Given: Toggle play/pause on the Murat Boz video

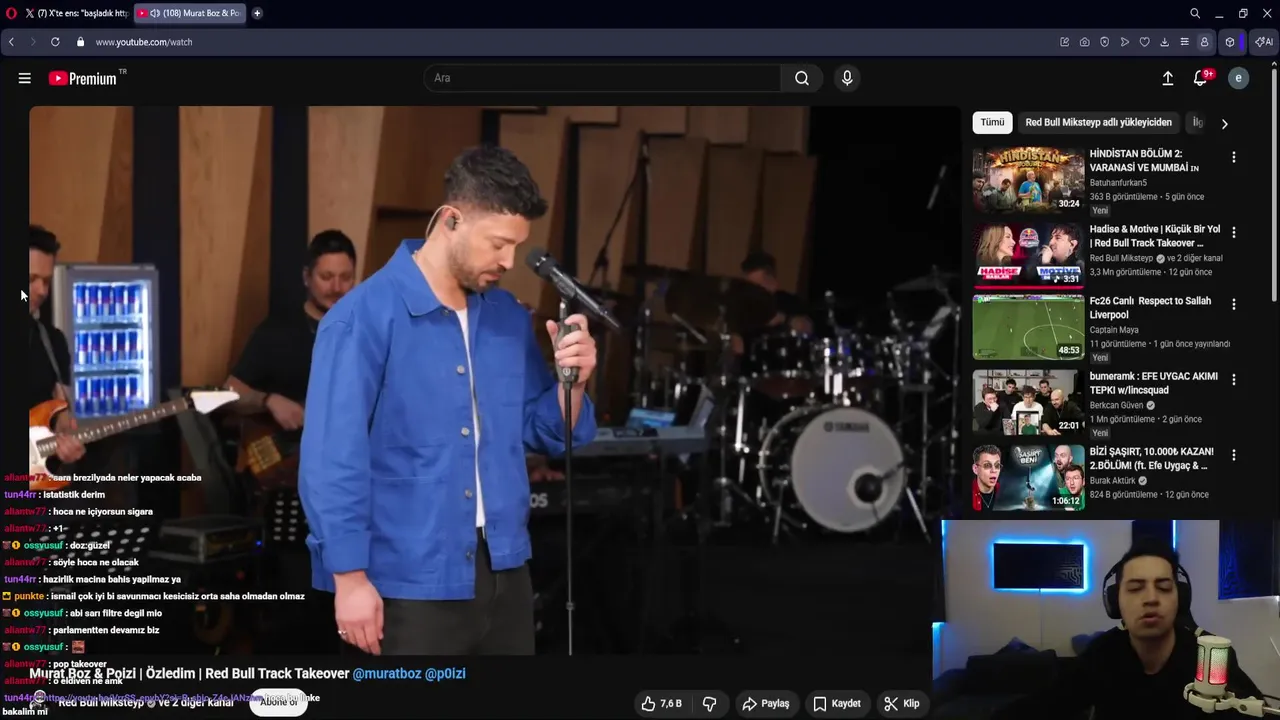Looking at the screenshot, I should click(495, 380).
